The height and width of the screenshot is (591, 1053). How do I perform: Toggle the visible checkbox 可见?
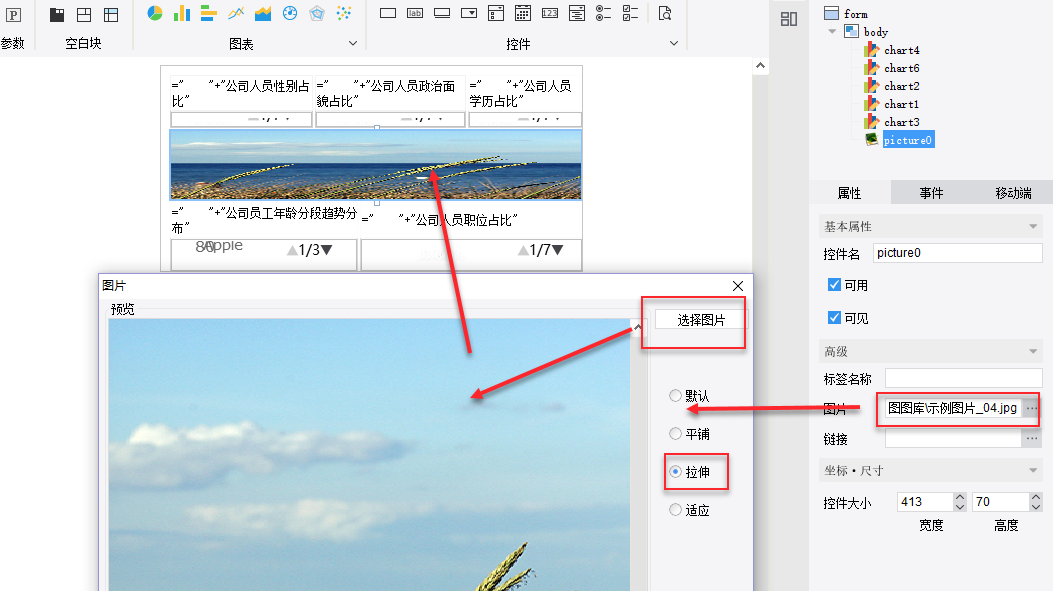pos(834,318)
